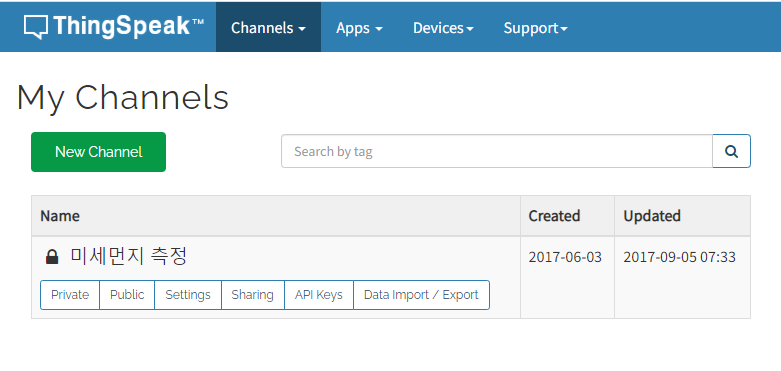The width and height of the screenshot is (781, 371).
Task: Click the Name column header
Action: tap(60, 216)
